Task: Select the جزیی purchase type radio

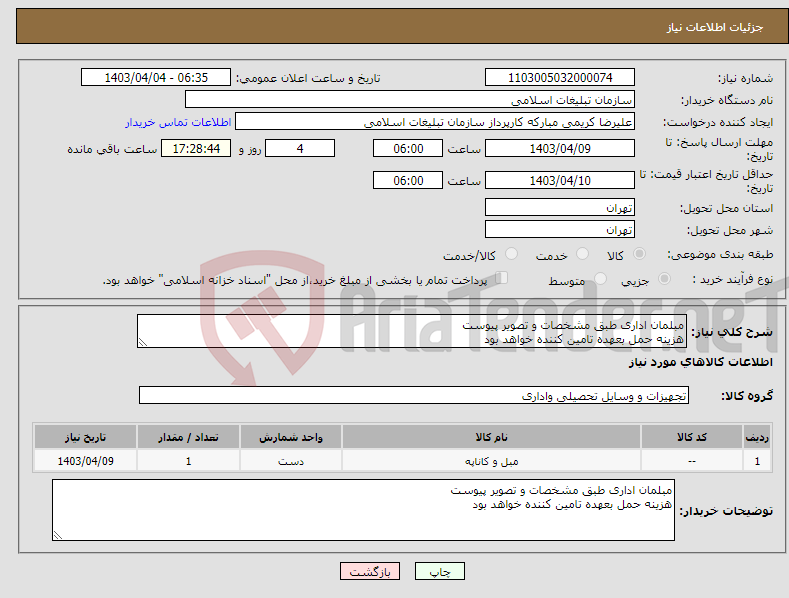Action: 664,279
